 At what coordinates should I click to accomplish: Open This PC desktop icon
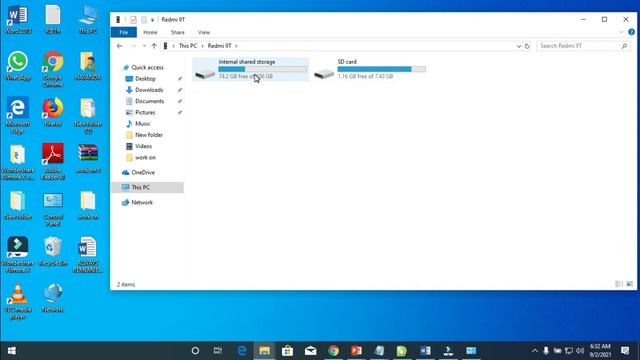point(88,20)
